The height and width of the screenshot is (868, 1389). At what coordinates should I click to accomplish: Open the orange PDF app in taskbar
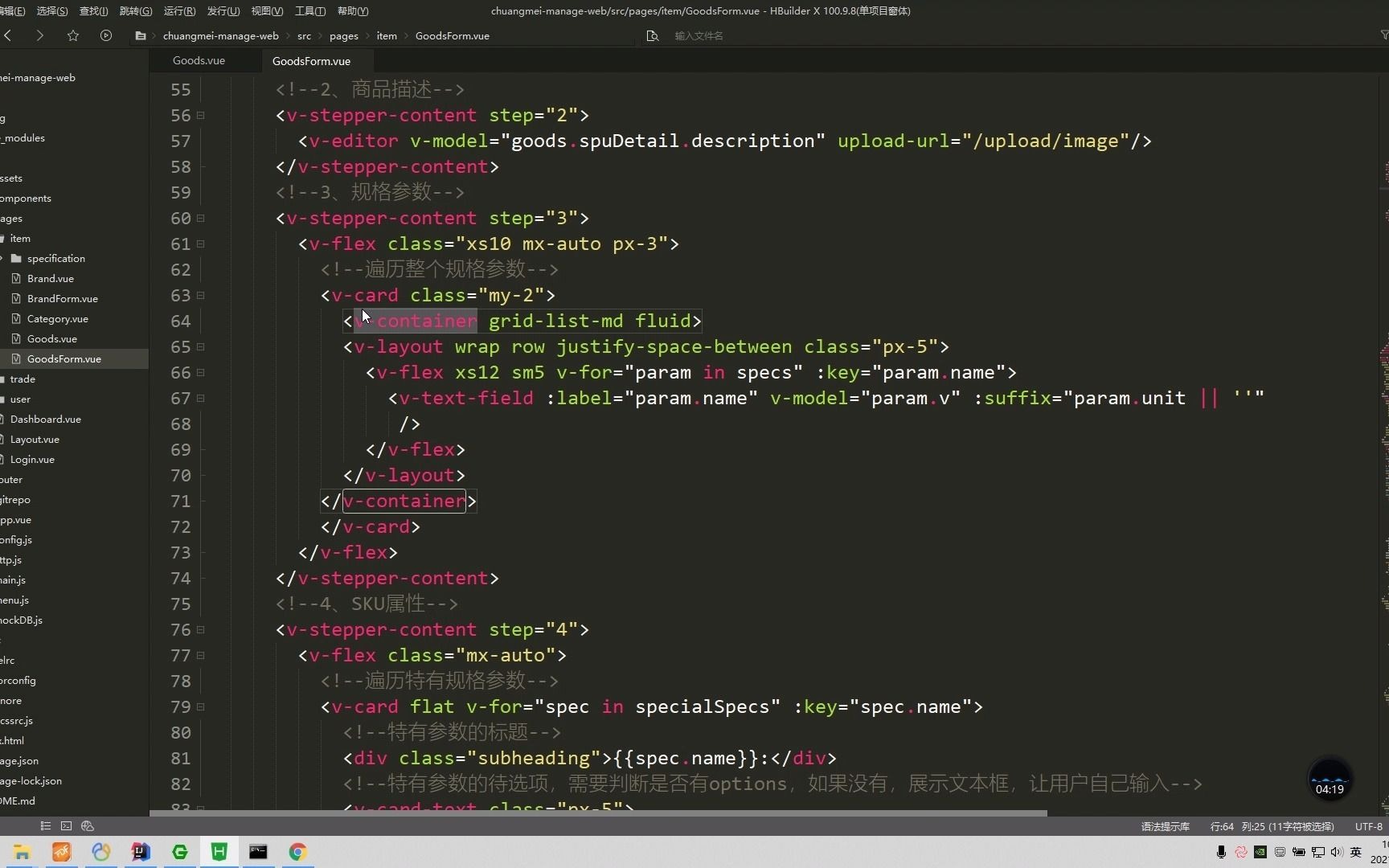coord(61,852)
